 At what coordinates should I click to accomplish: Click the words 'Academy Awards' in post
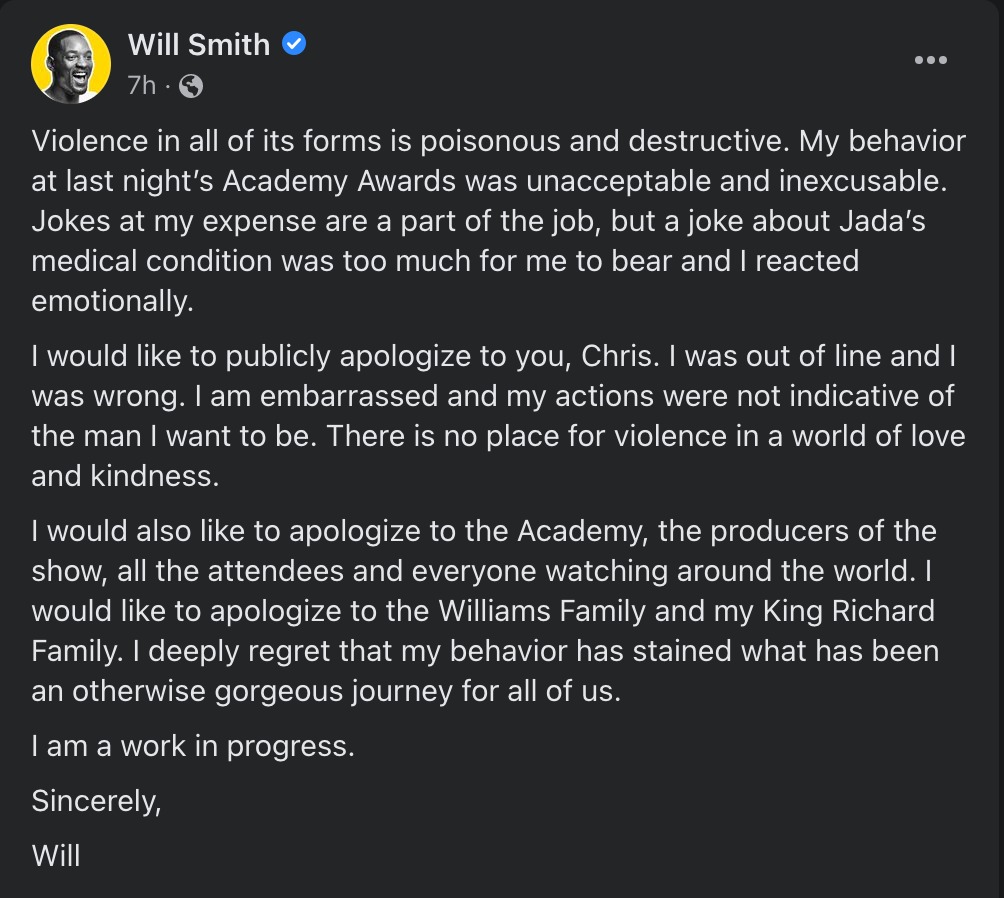339,181
